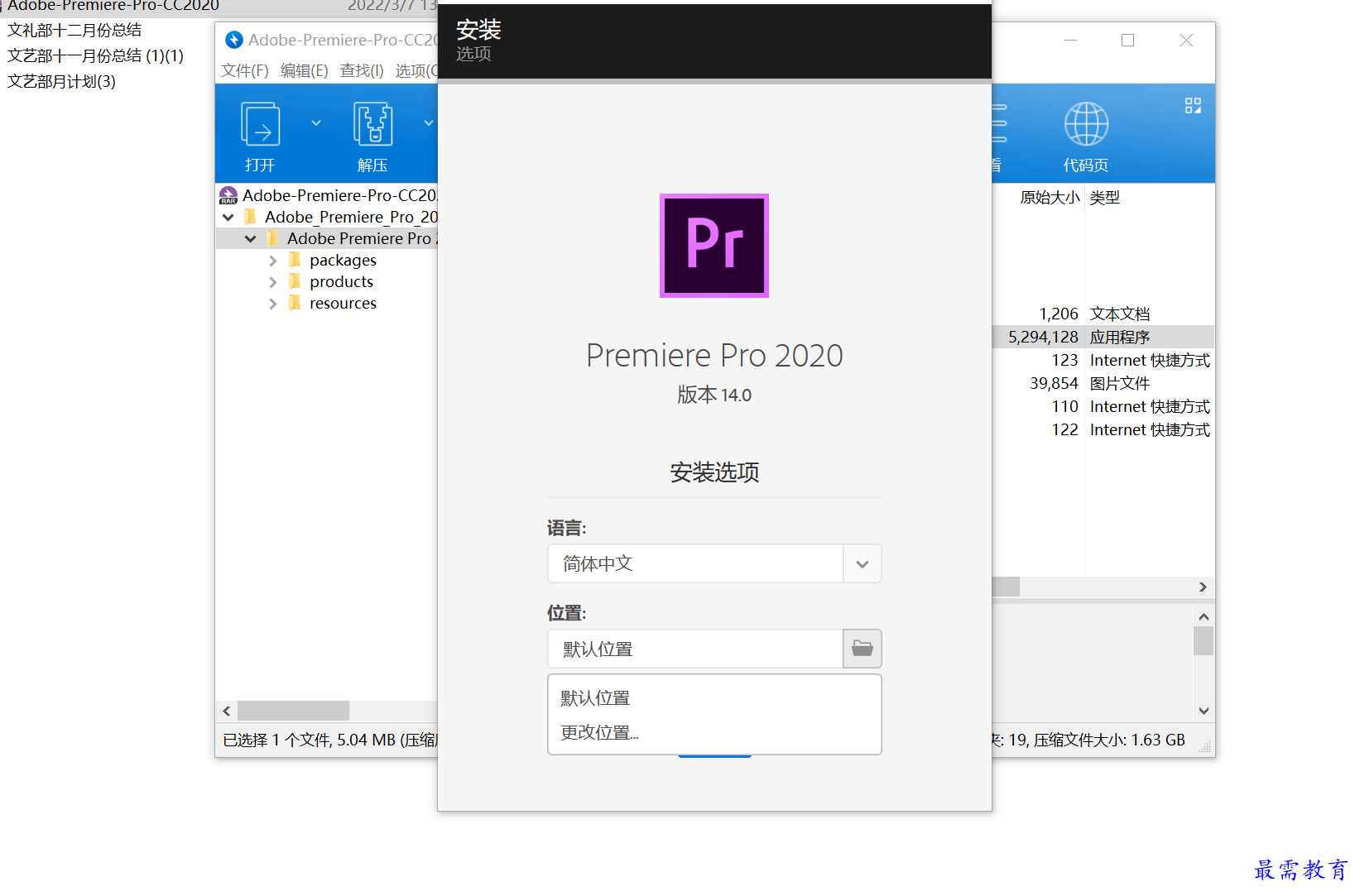
Task: Click the down arrow of the lower pane scrollbar
Action: click(x=1204, y=711)
